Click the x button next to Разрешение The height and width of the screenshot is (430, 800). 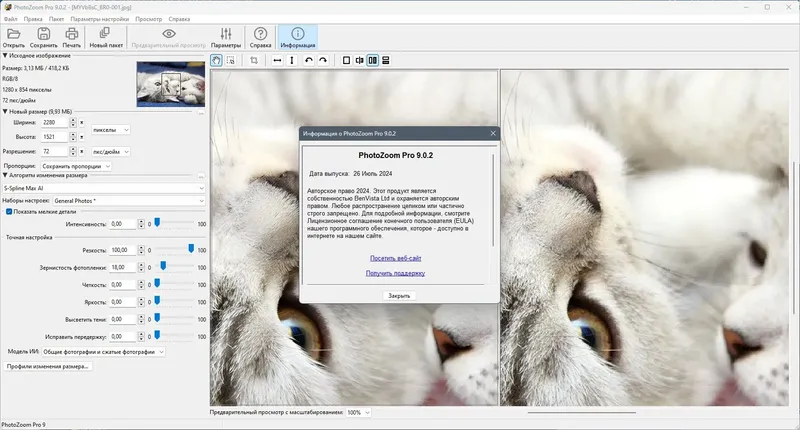[x=81, y=151]
